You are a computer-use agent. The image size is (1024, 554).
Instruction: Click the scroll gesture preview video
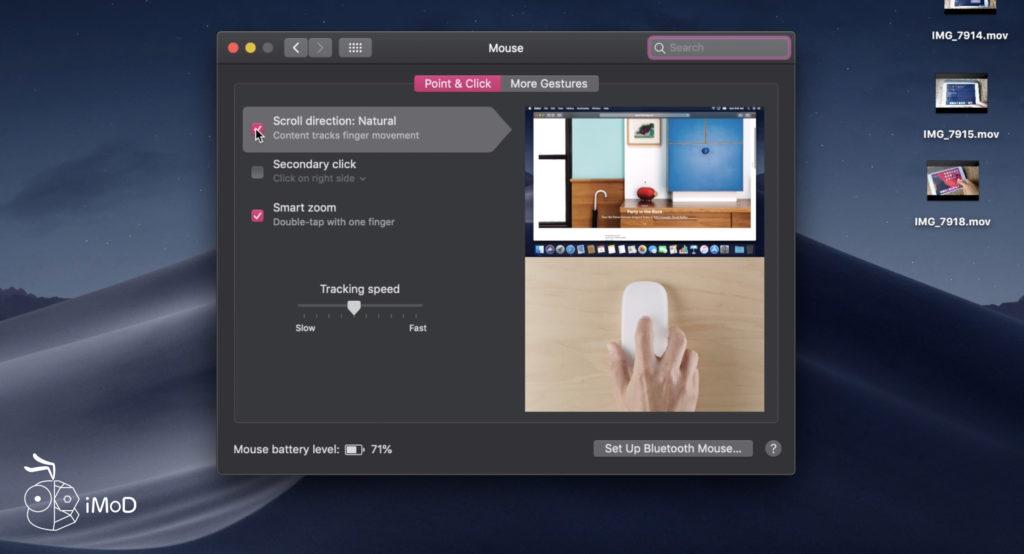(645, 259)
